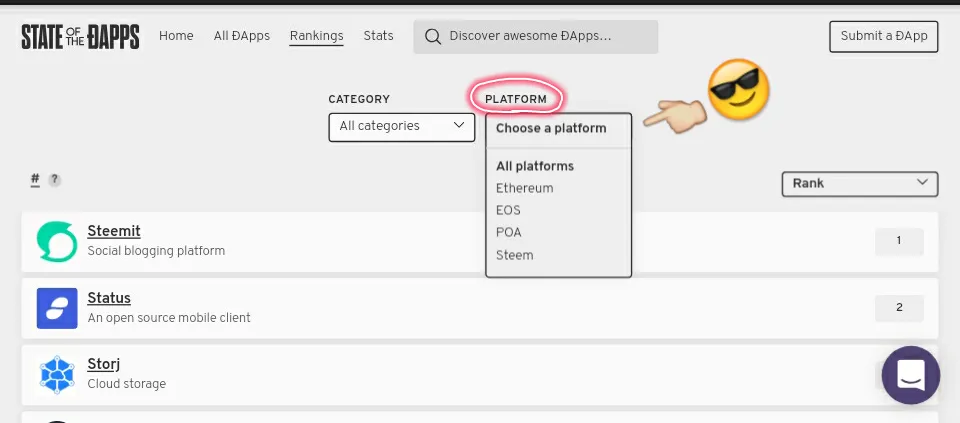Click Choose a platform header option
Screen dimensions: 960x423
[x=551, y=128]
